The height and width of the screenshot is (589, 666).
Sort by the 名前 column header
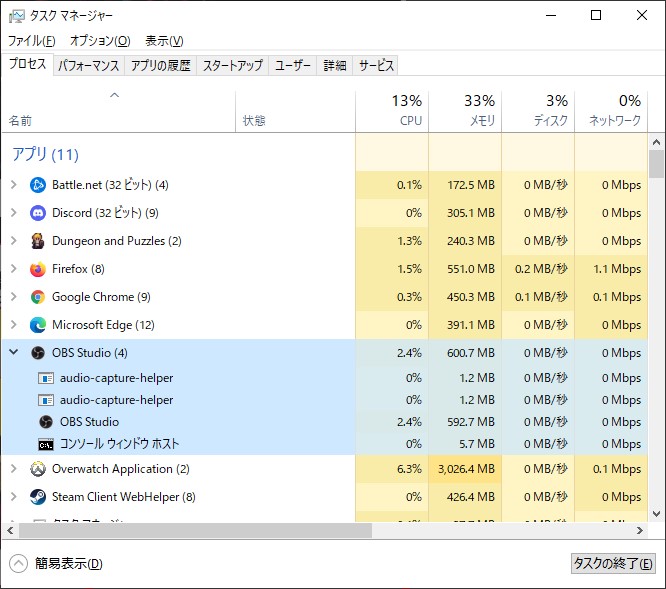coord(119,111)
